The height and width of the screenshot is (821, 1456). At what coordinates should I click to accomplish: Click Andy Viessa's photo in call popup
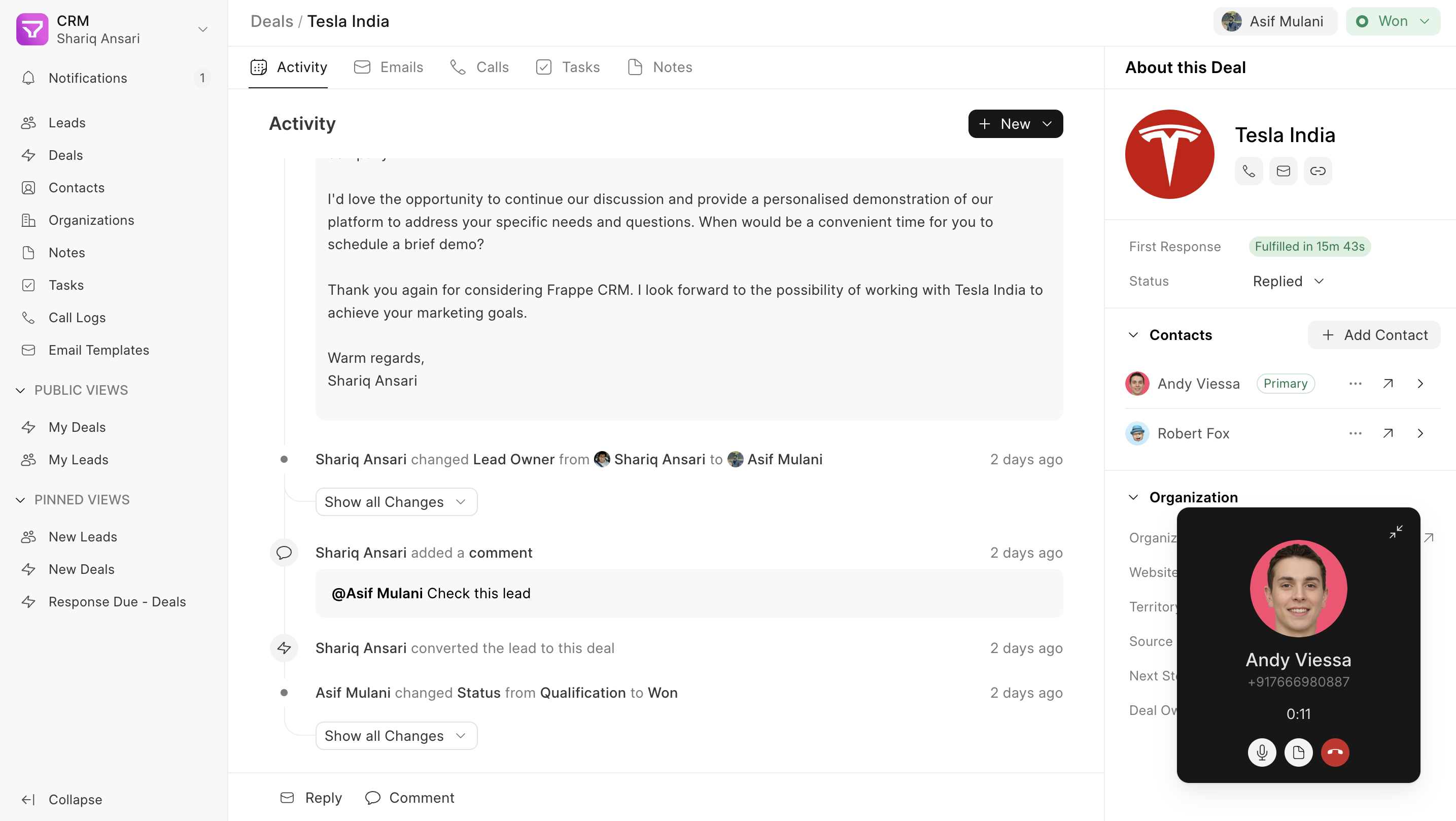(1298, 589)
